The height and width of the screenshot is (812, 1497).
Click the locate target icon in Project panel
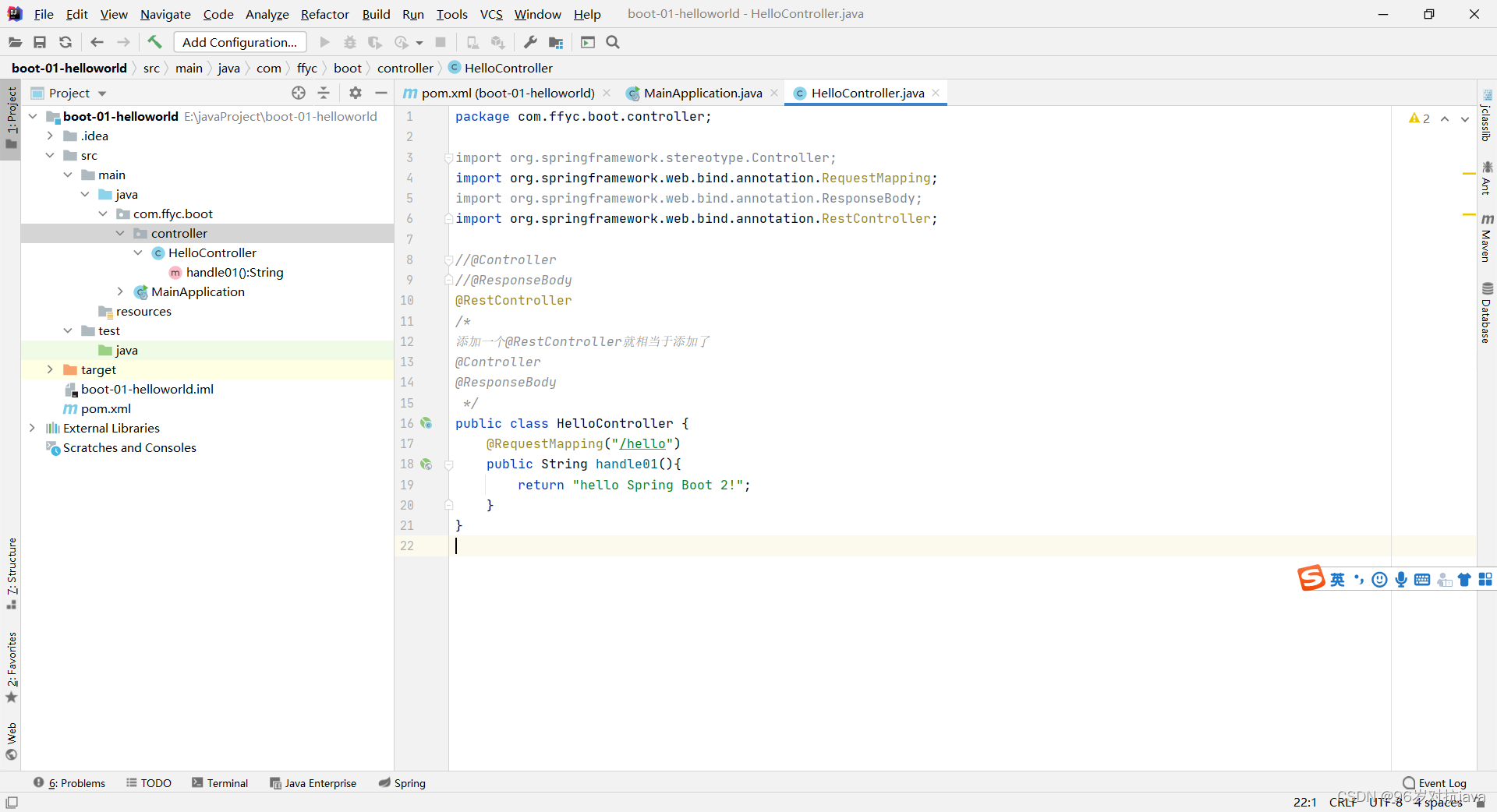click(299, 93)
